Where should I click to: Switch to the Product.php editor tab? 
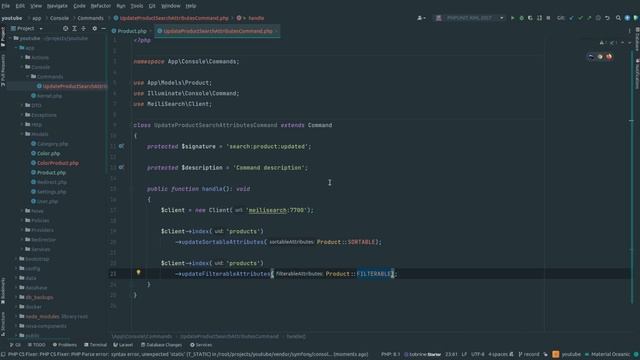point(131,31)
